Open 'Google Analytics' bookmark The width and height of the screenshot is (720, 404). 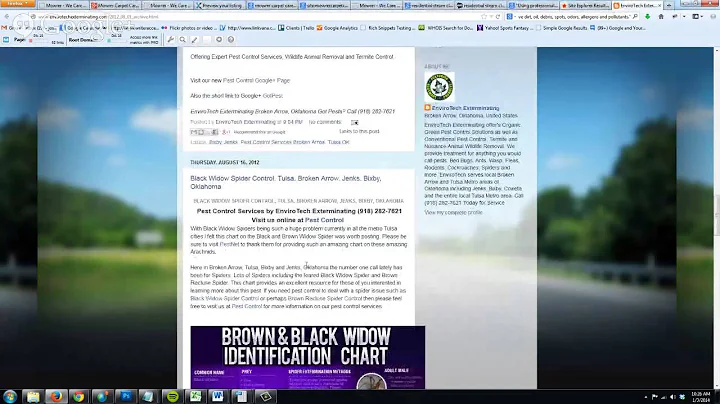pos(337,28)
